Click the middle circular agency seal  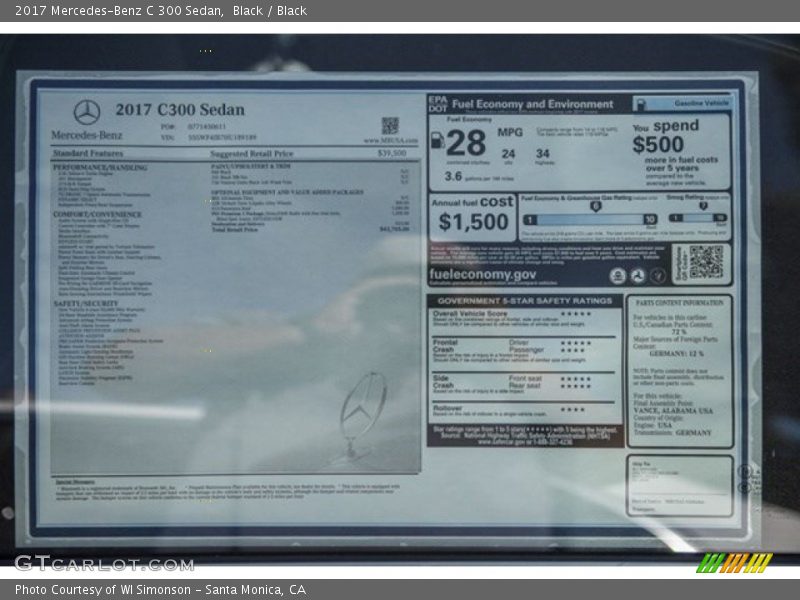[637, 276]
